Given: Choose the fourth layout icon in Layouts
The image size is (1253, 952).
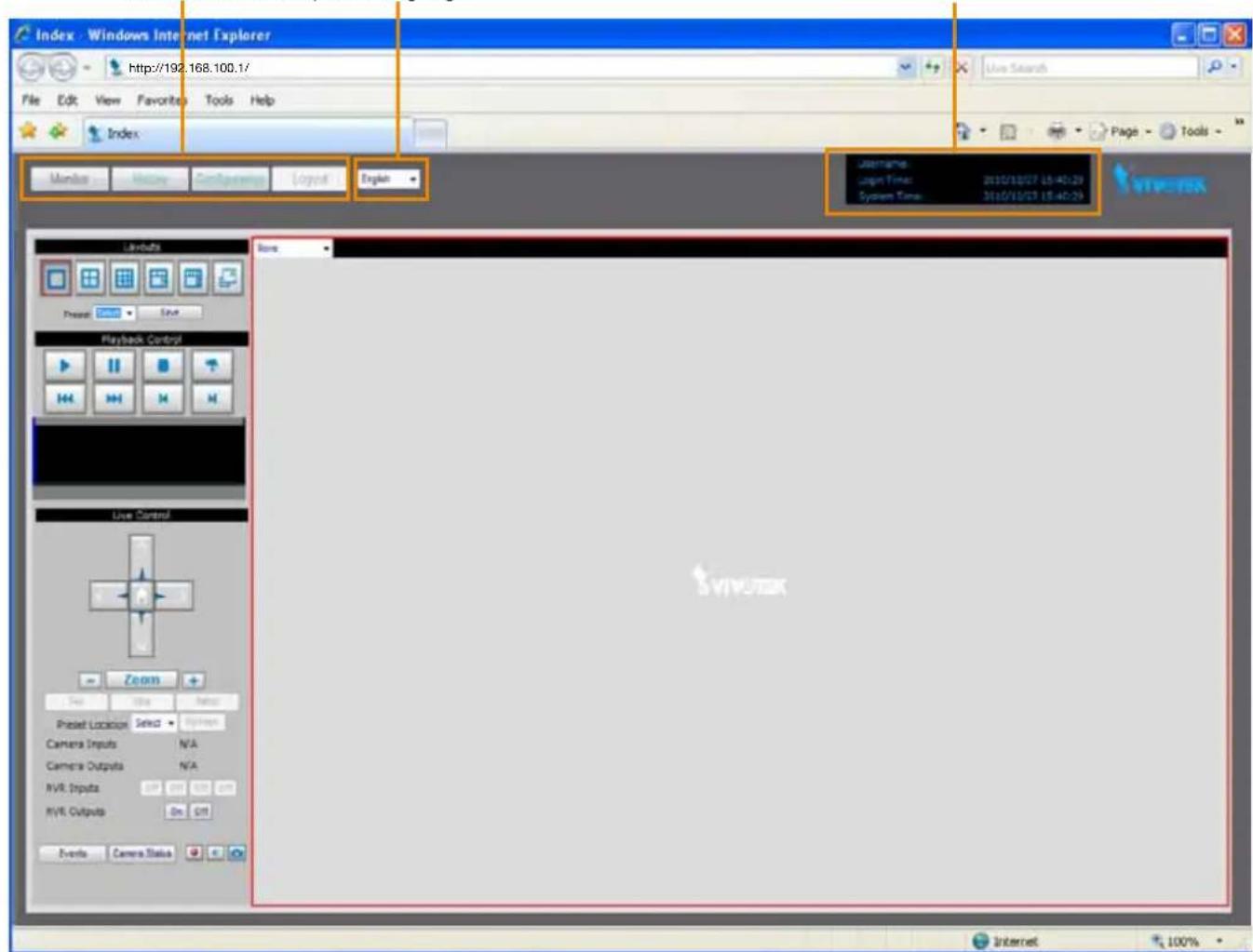Looking at the screenshot, I should (158, 277).
